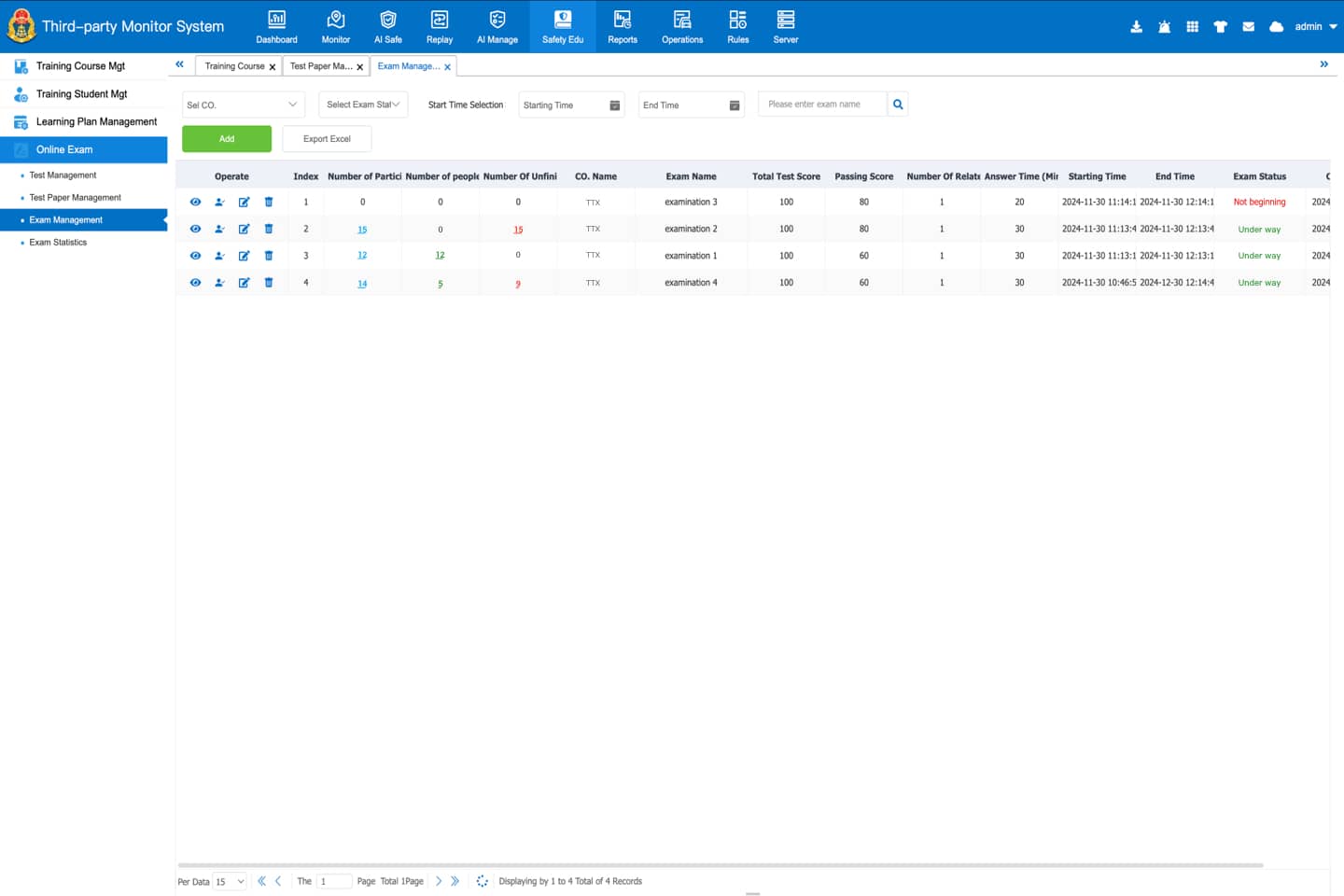This screenshot has height=896, width=1344.
Task: Edit examination 3 row
Action: pyautogui.click(x=244, y=203)
